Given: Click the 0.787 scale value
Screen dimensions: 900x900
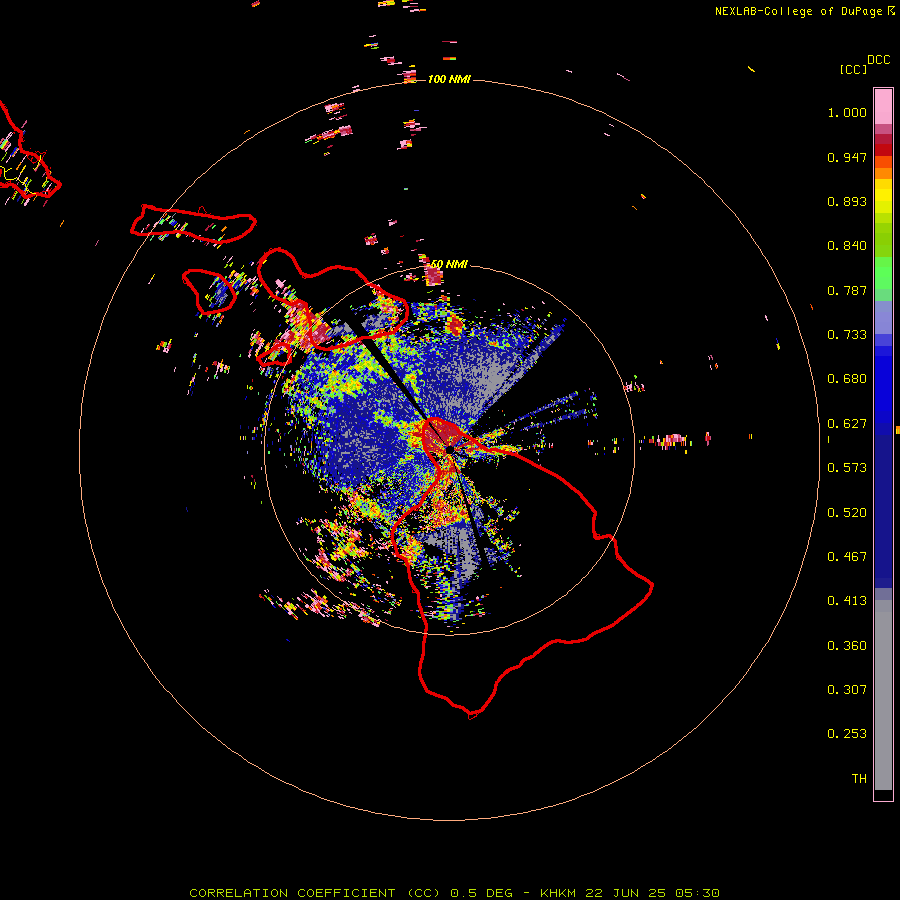Looking at the screenshot, I should (847, 290).
